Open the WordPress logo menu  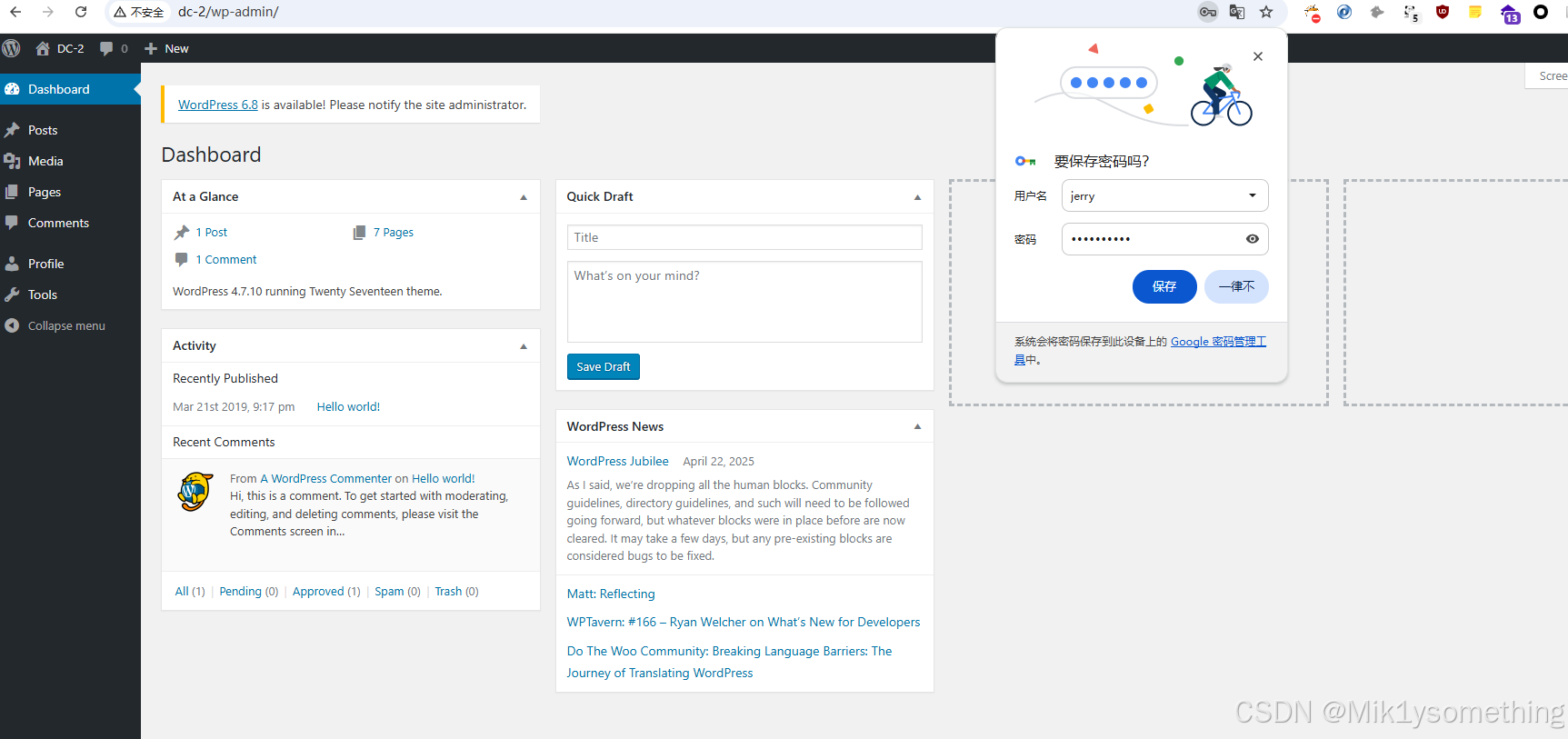[x=11, y=48]
